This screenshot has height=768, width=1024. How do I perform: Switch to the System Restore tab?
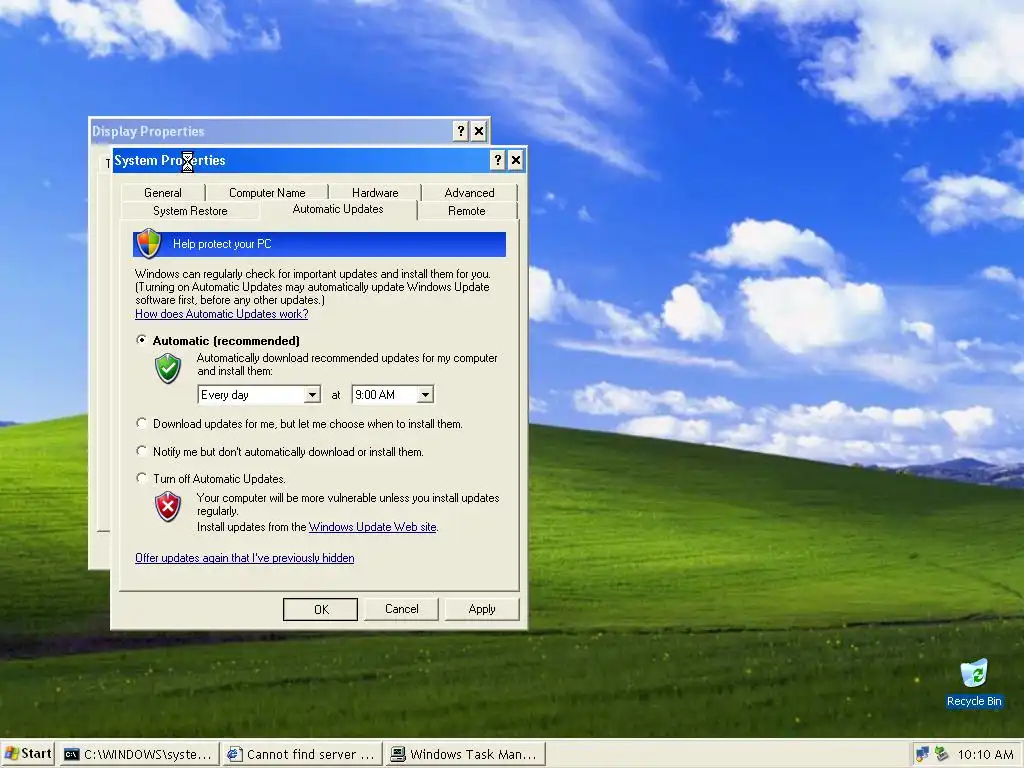190,211
